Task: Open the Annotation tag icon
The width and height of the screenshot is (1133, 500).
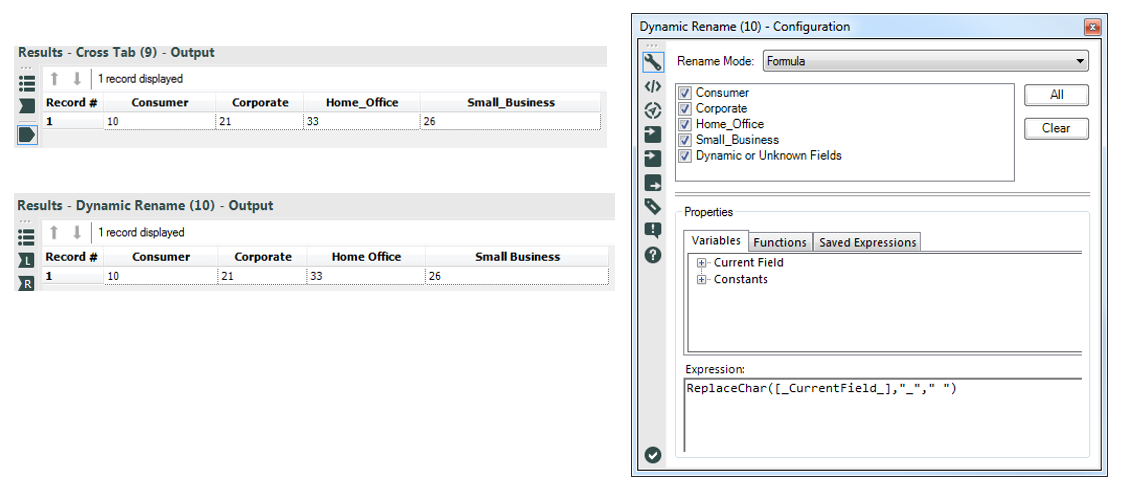Action: pos(653,207)
